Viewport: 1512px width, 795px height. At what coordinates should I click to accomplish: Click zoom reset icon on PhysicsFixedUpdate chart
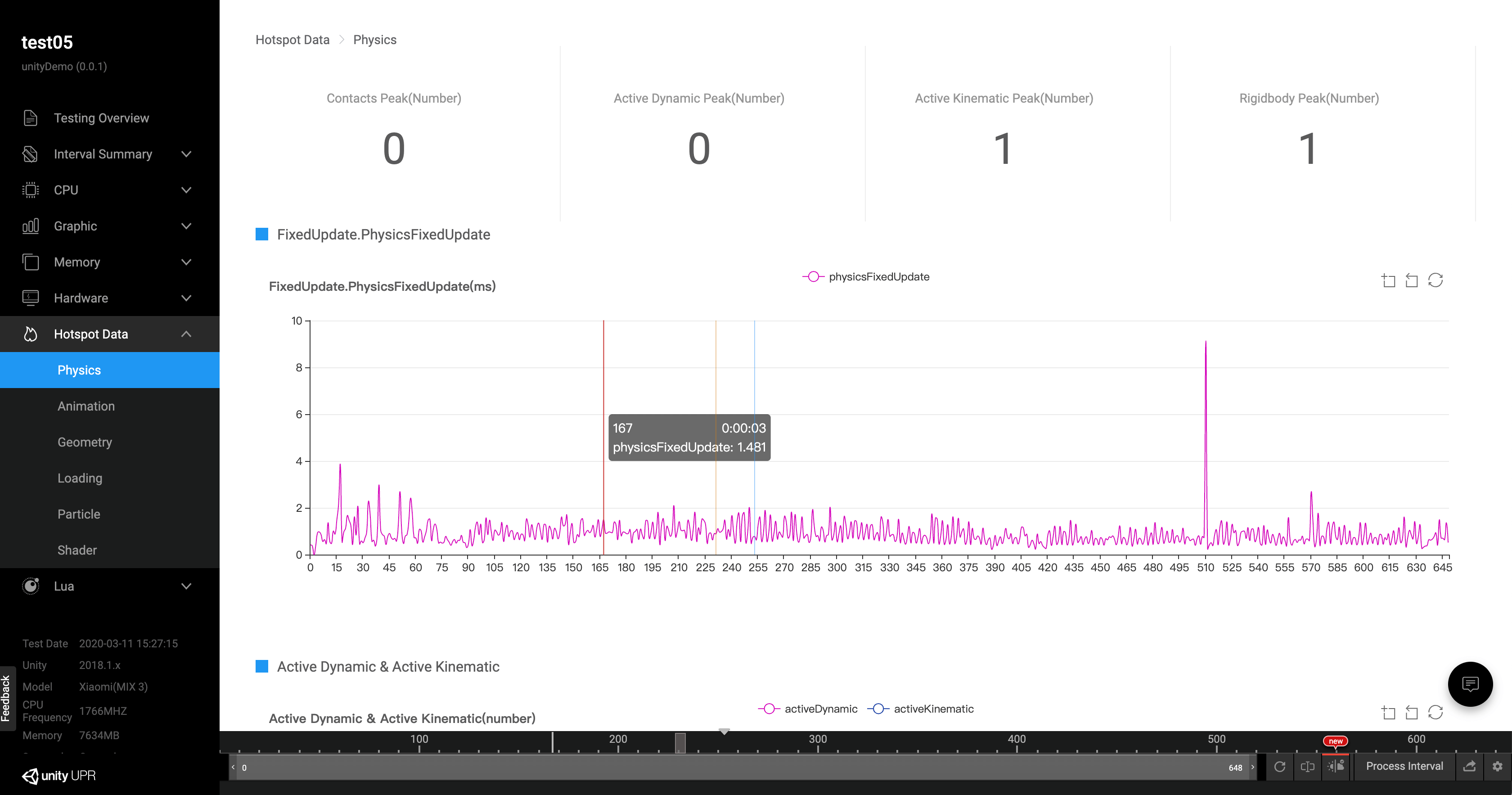tap(1412, 280)
